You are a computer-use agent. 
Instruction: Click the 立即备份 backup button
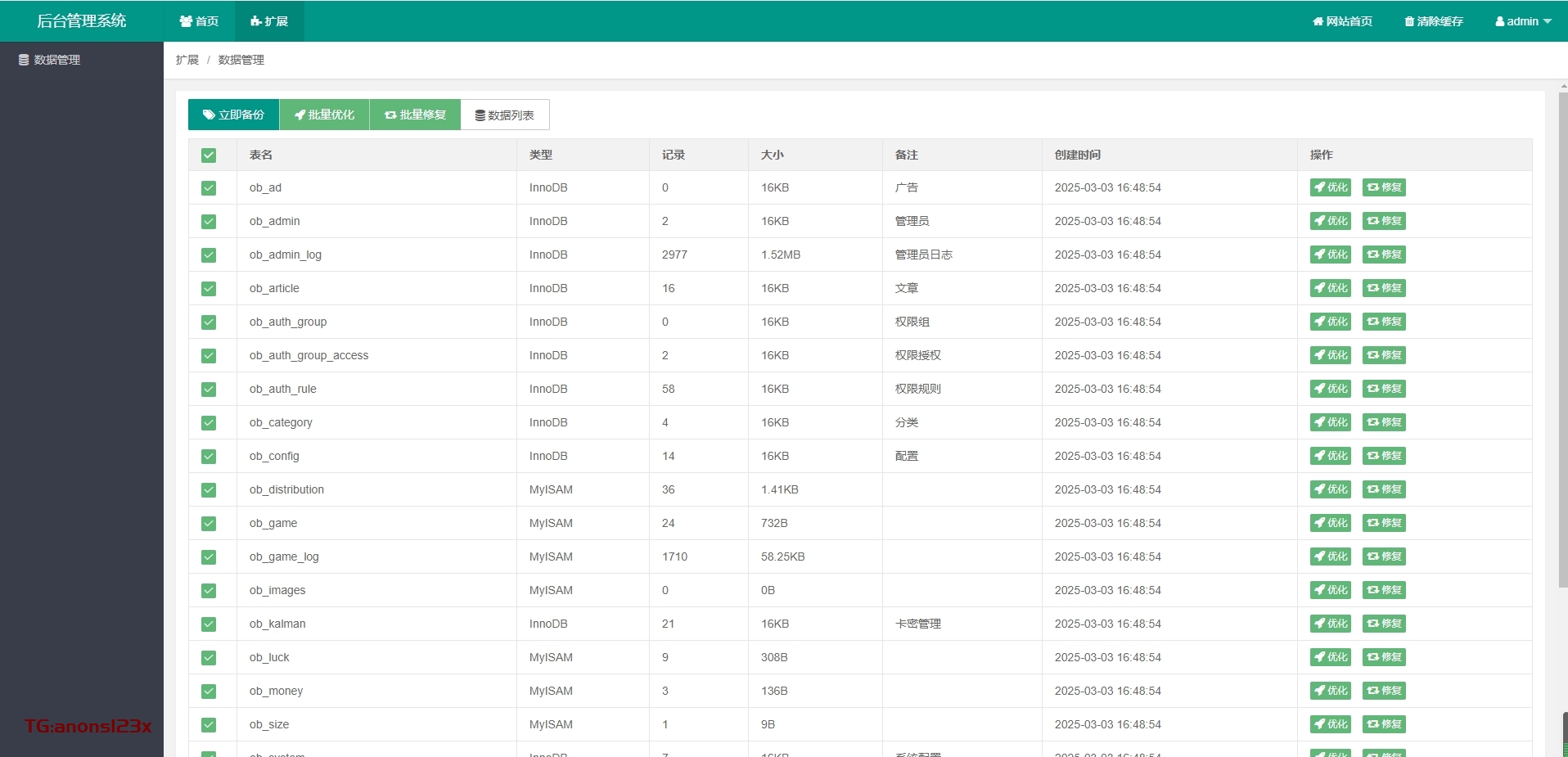point(233,115)
